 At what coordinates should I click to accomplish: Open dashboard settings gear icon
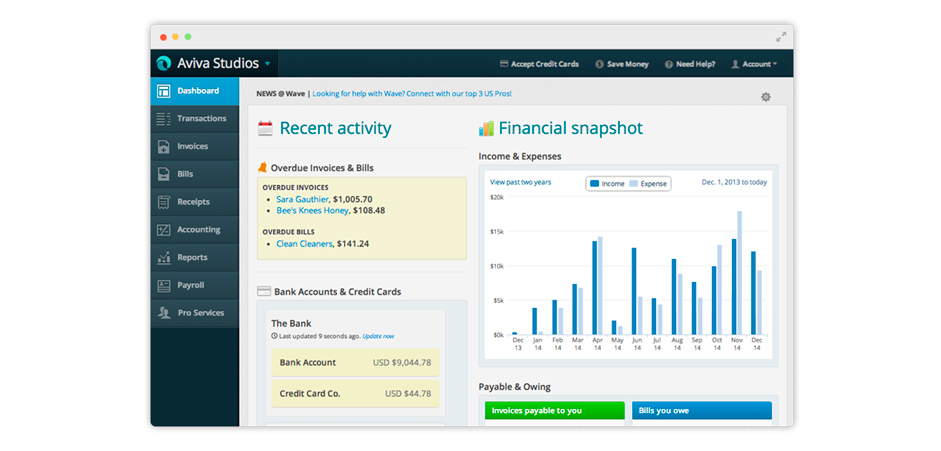tap(766, 97)
